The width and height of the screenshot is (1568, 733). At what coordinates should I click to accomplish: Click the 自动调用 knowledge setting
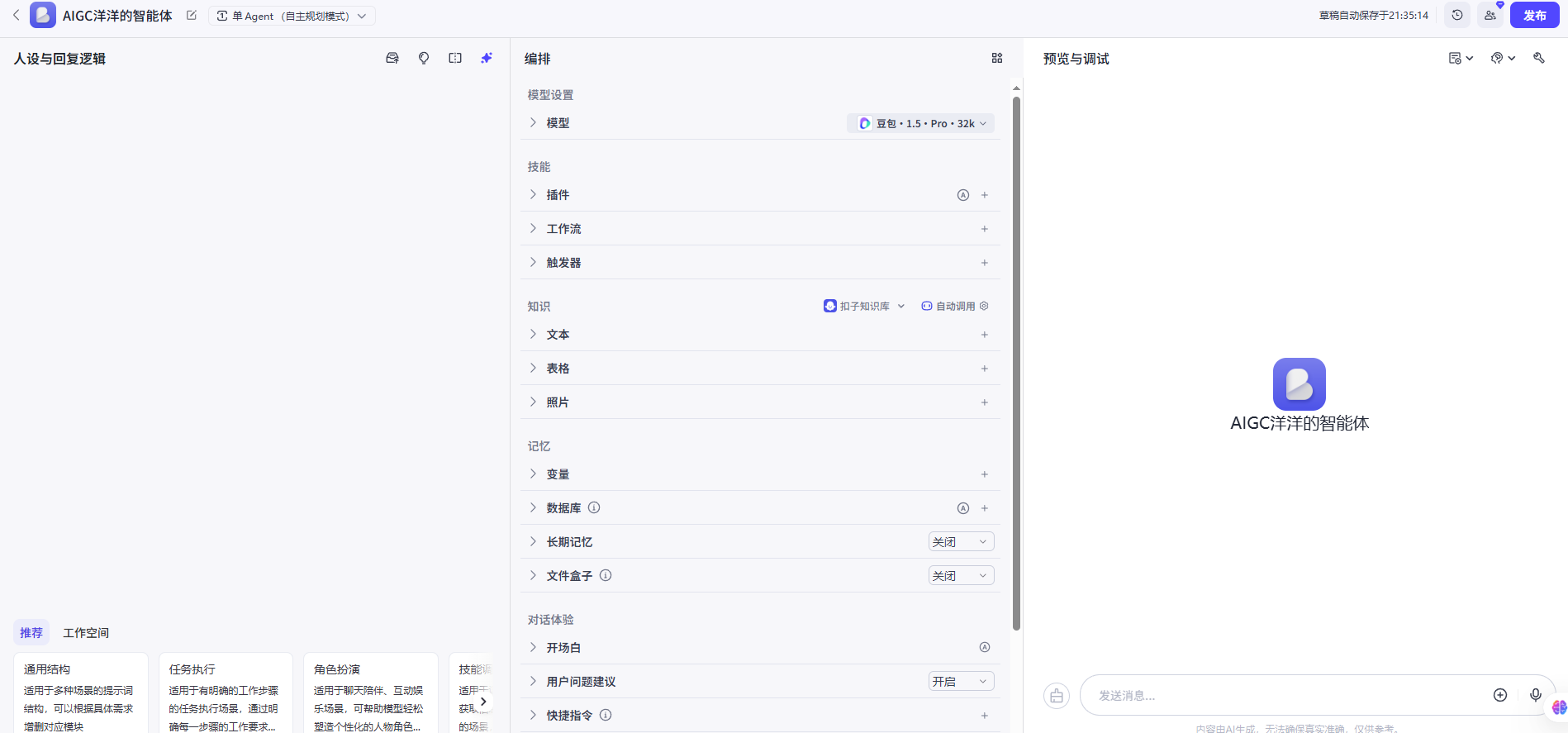954,307
